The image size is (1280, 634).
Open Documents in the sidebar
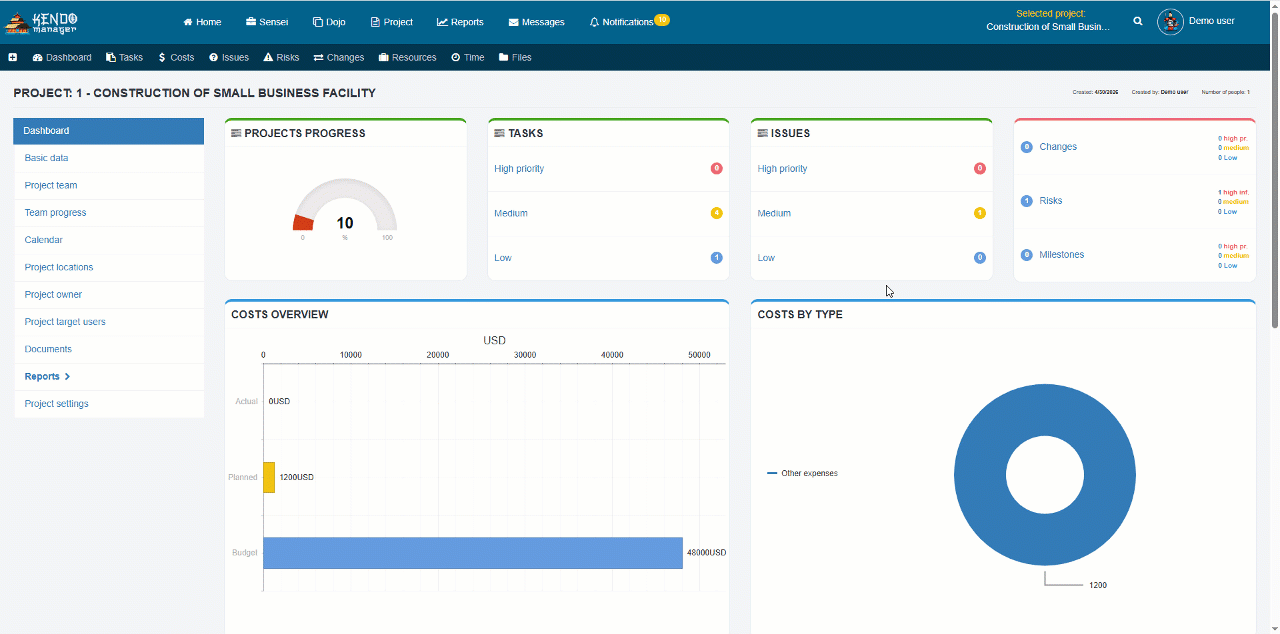(109, 349)
